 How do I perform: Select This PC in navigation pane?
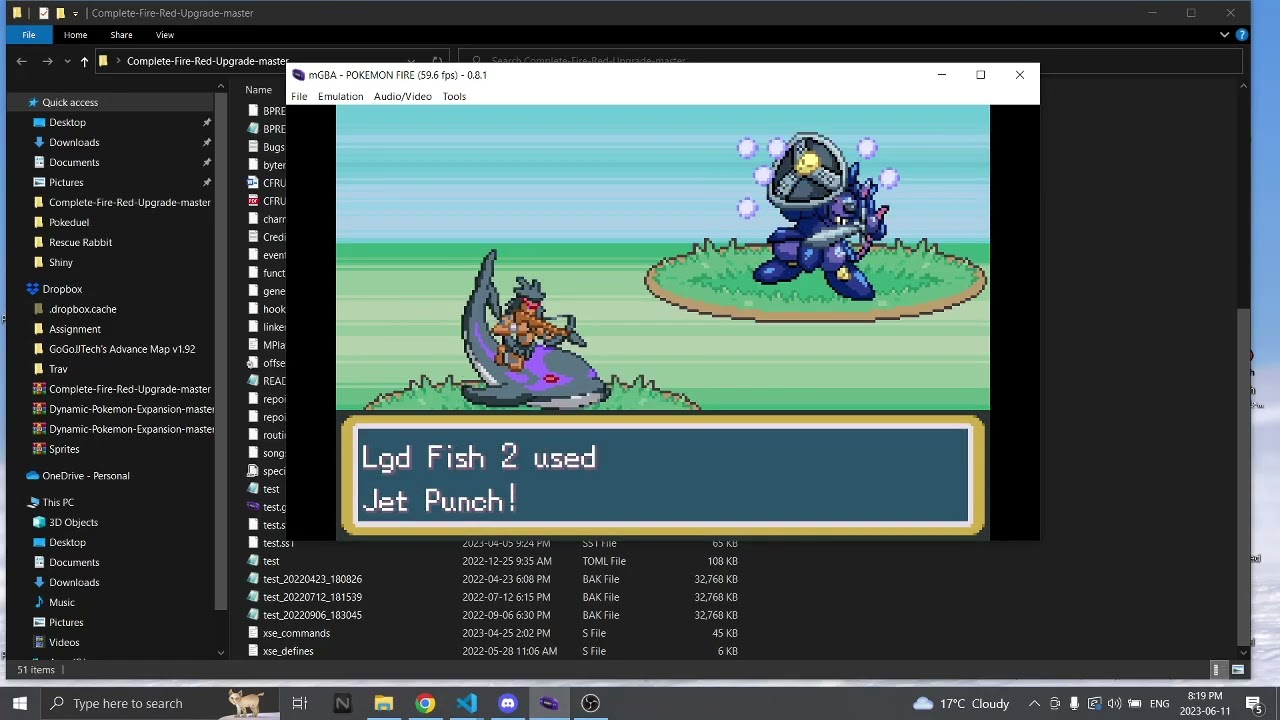(58, 502)
